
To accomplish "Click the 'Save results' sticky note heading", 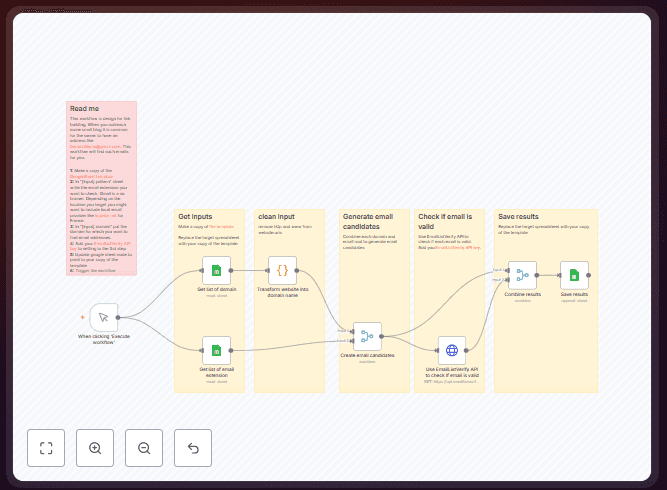I will point(518,216).
